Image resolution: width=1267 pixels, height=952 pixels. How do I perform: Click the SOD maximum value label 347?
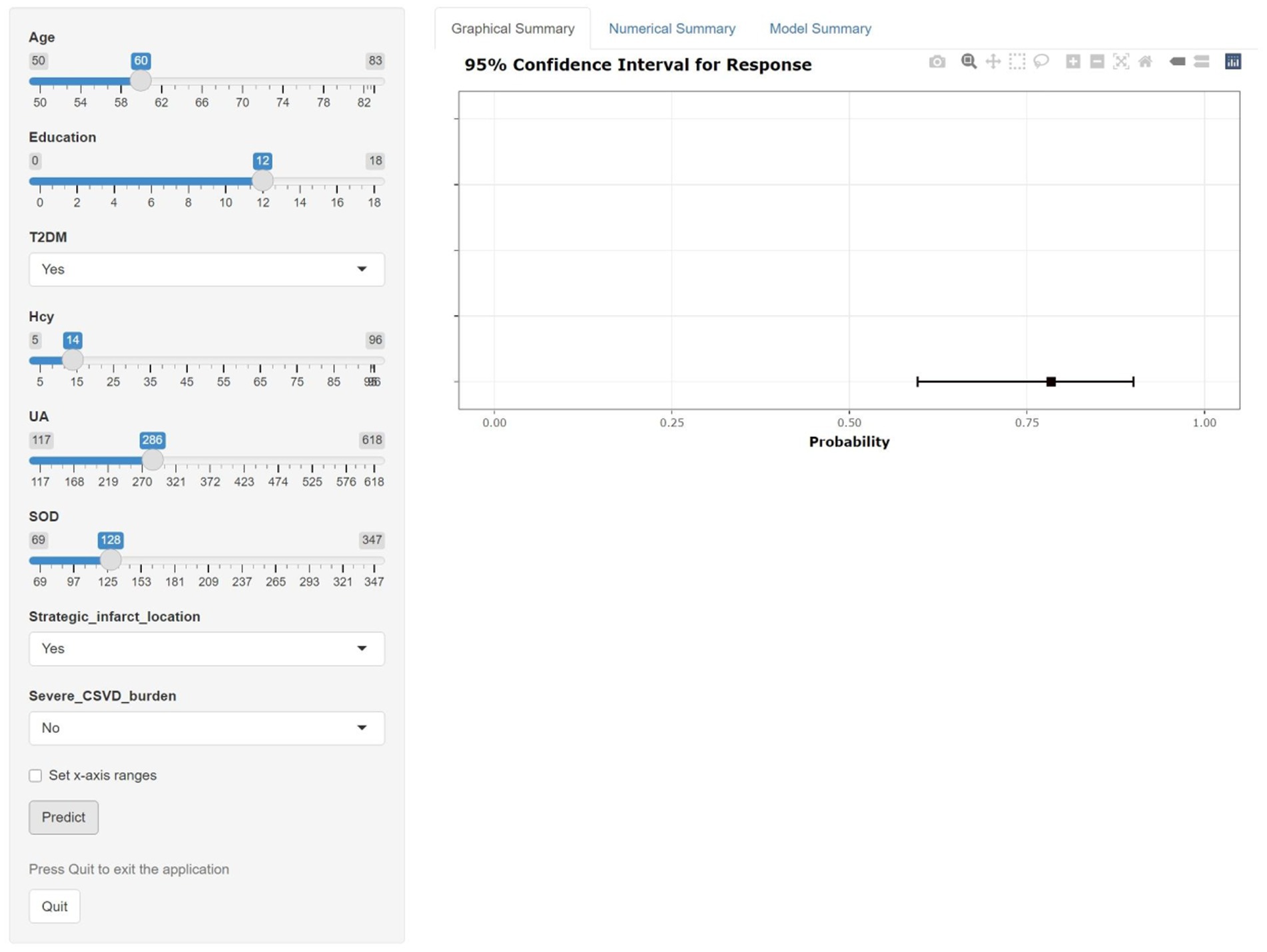(372, 540)
